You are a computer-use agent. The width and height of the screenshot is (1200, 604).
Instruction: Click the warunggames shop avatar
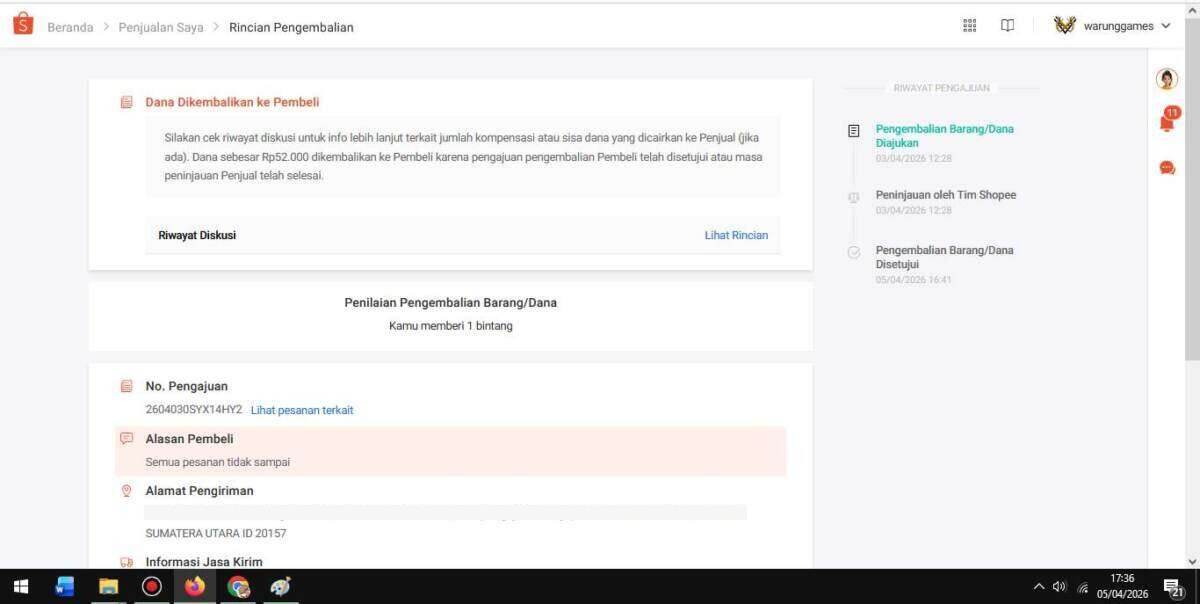coord(1064,26)
